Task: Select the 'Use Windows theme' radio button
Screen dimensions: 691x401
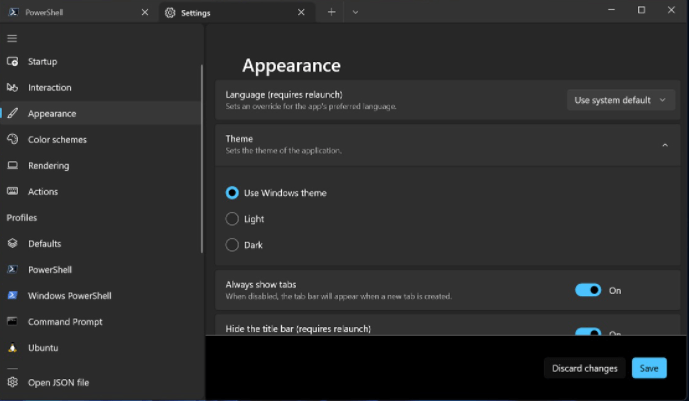Action: 232,193
